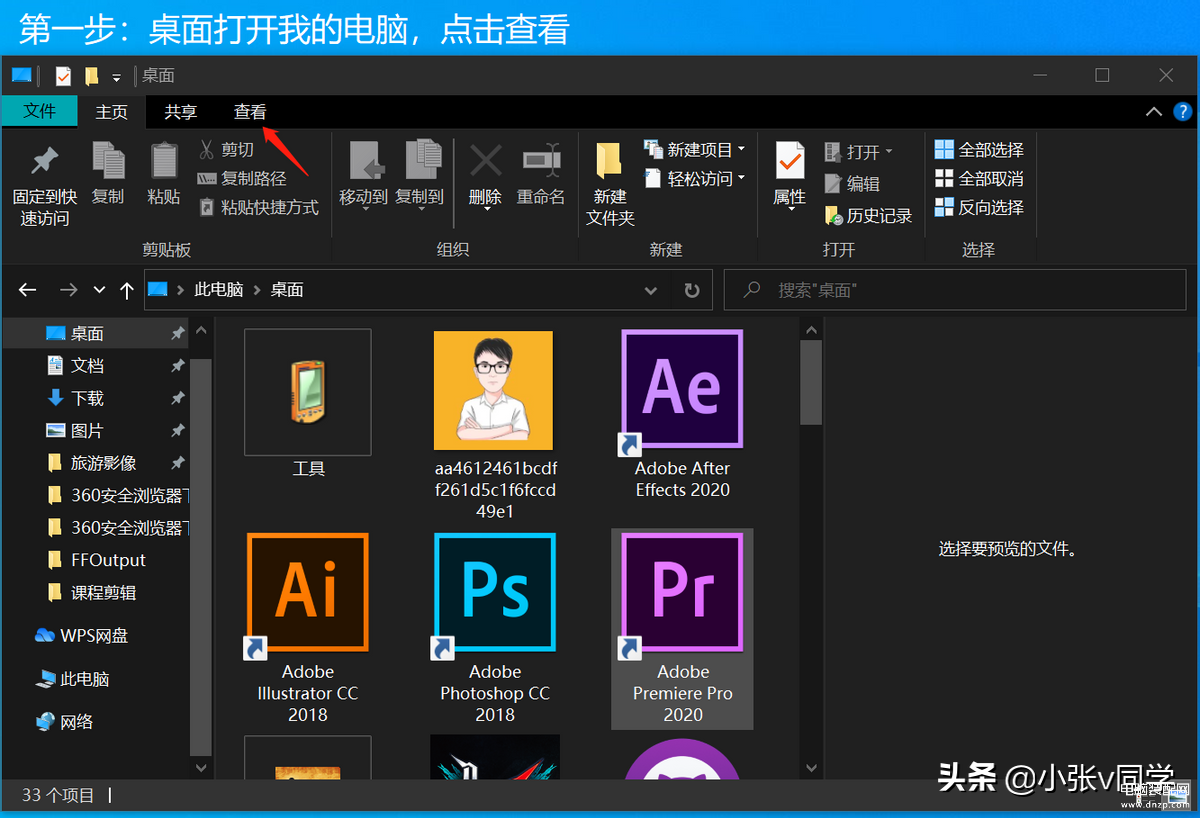This screenshot has width=1200, height=818.
Task: Click the address bar refresh icon
Action: tap(691, 290)
